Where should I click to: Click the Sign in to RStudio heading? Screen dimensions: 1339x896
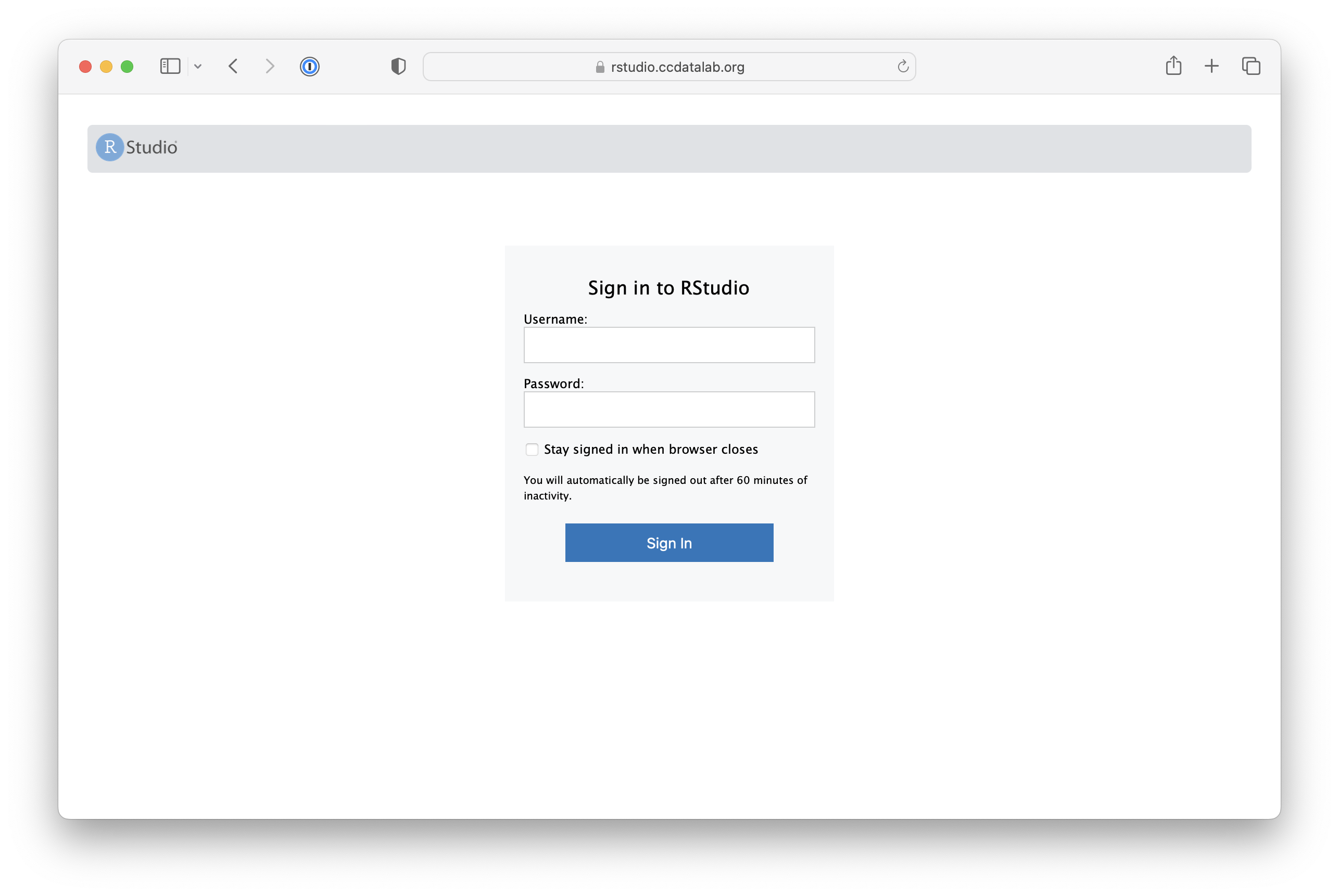pyautogui.click(x=669, y=287)
